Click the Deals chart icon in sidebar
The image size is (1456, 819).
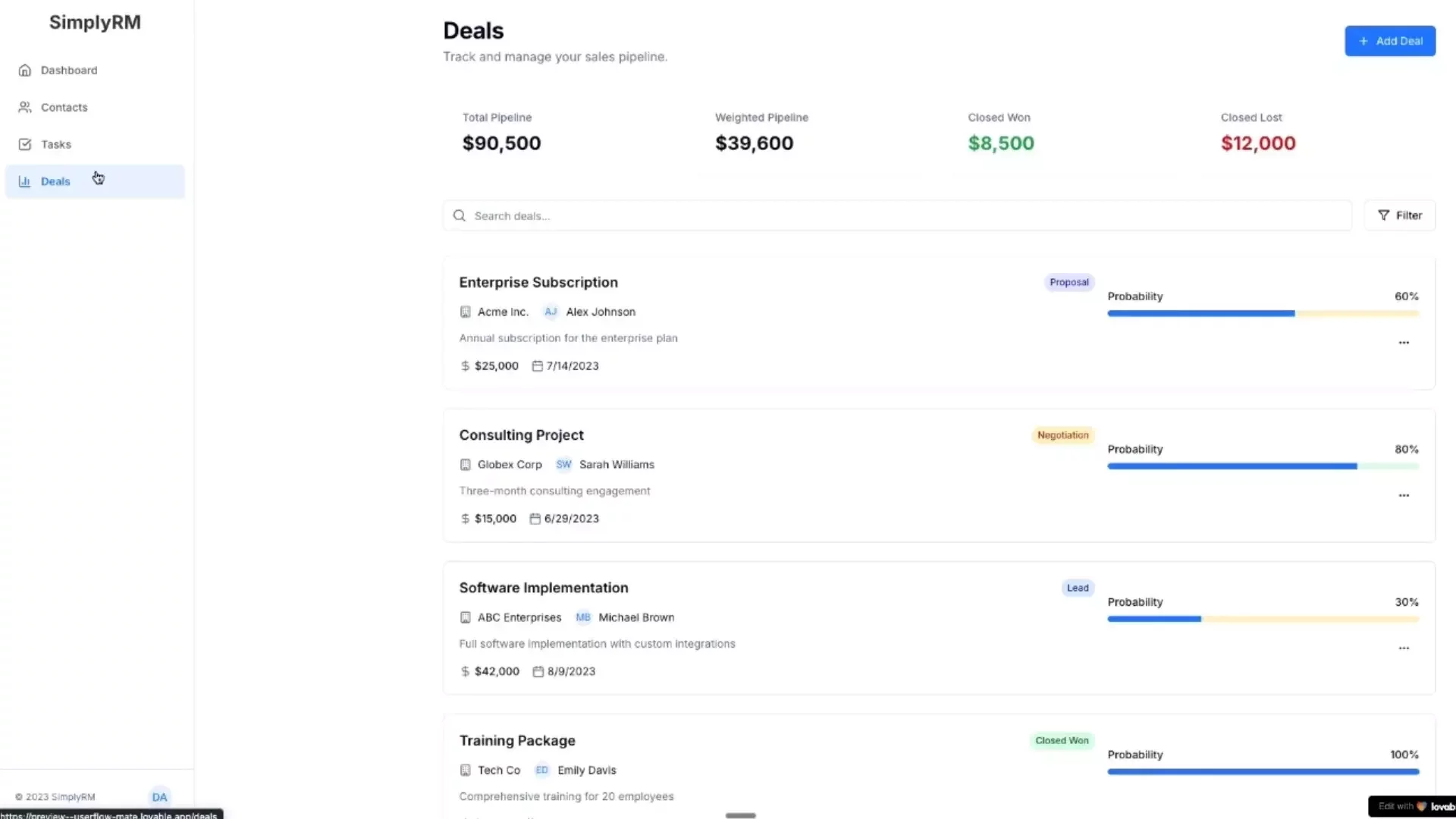pyautogui.click(x=24, y=181)
